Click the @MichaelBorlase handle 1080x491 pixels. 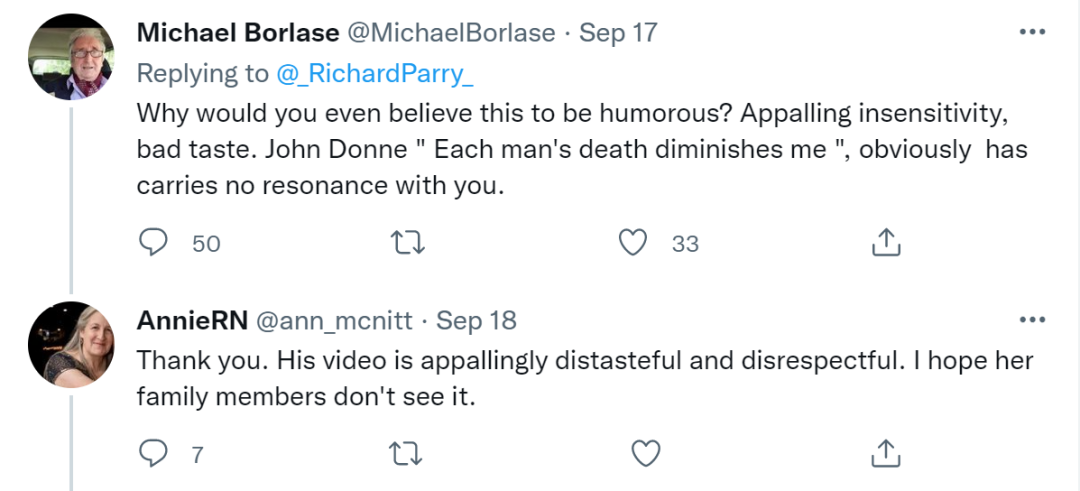tap(451, 32)
